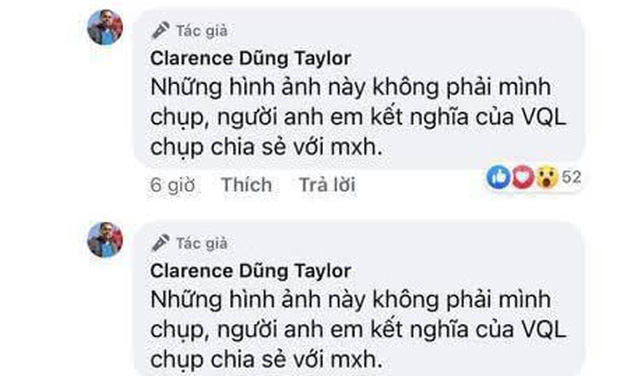620x376 pixels.
Task: Click the red heart Love reaction icon
Action: 523,177
